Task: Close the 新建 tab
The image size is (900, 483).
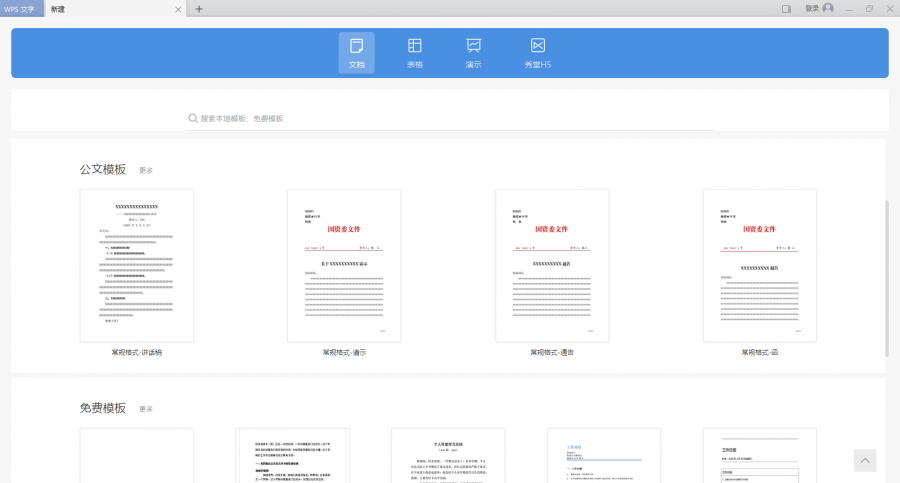Action: [179, 9]
